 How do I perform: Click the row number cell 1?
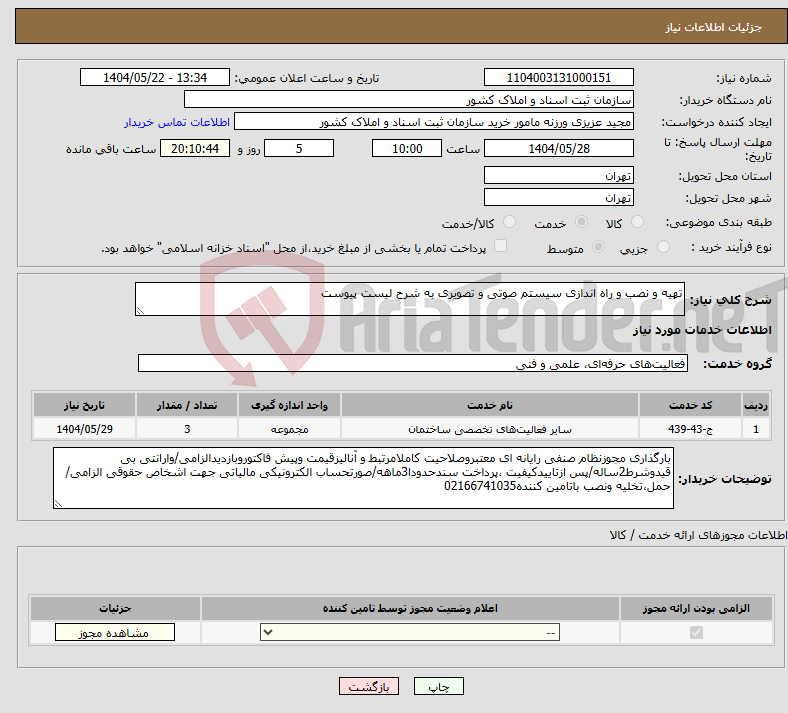click(756, 429)
